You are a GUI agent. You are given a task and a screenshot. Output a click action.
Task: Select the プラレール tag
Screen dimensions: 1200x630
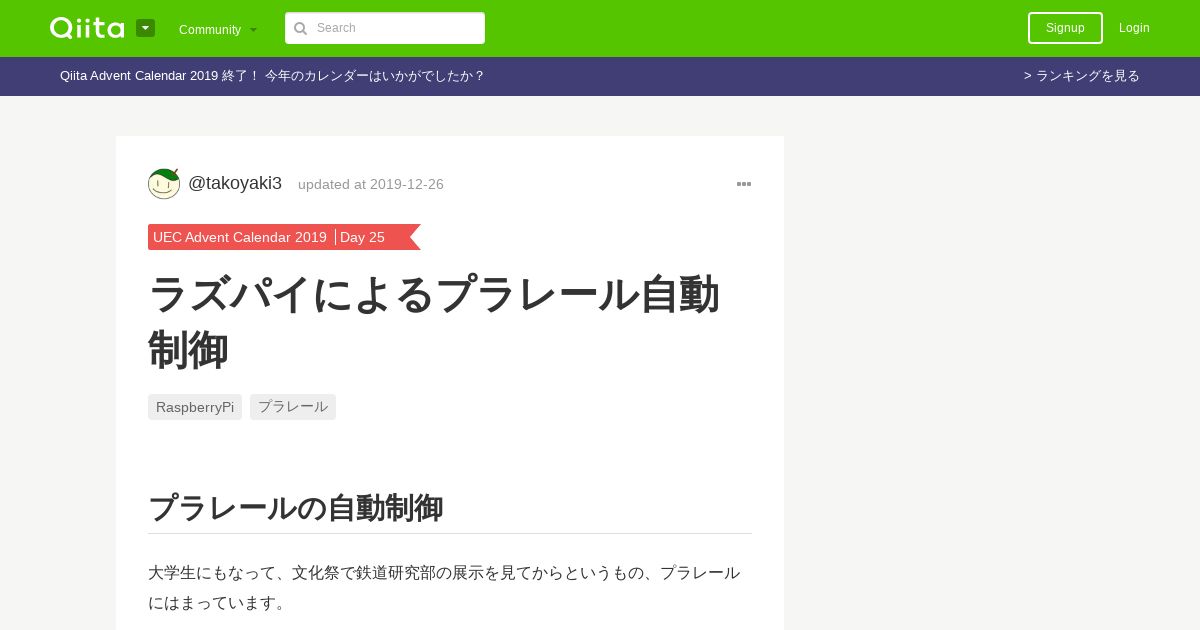293,407
